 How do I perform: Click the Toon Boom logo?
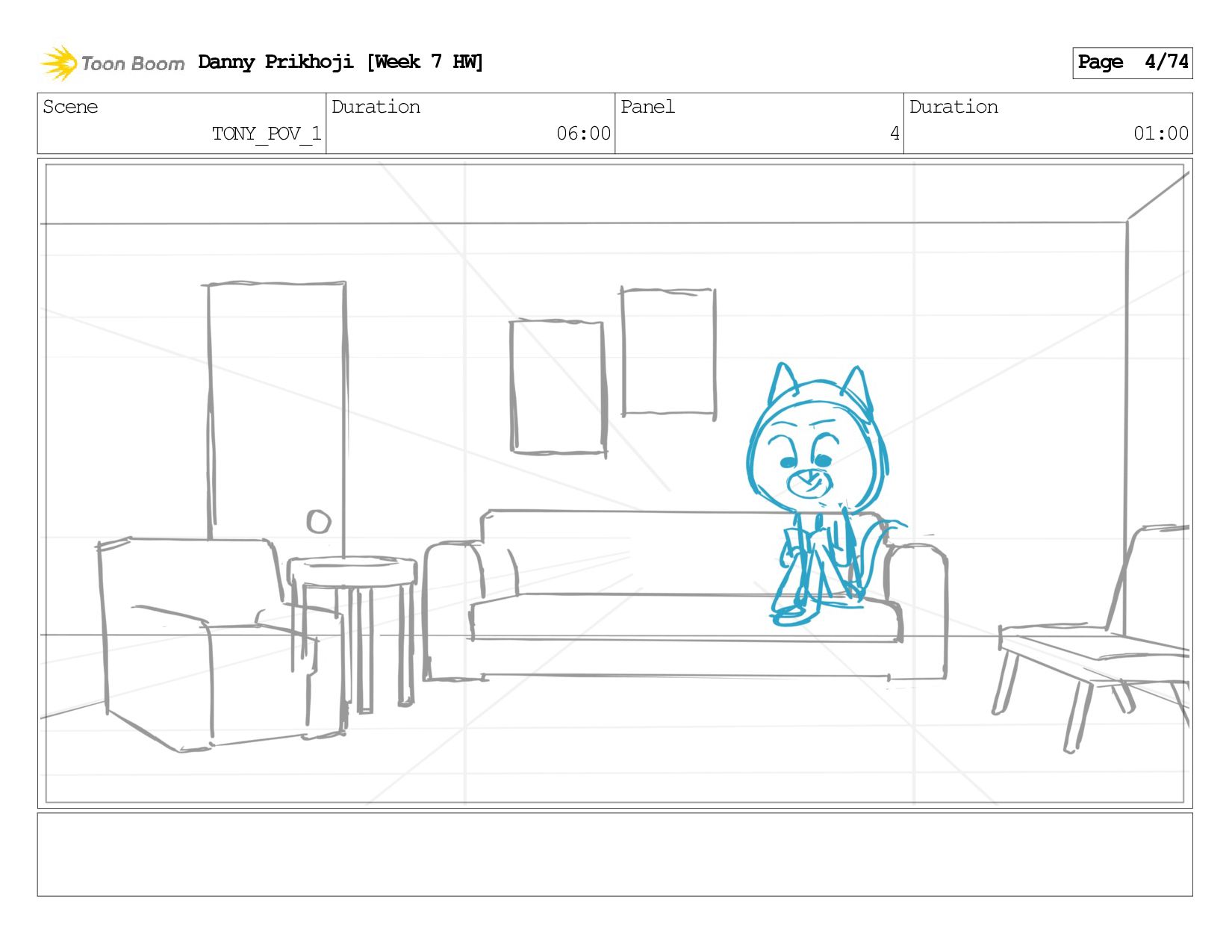(112, 63)
